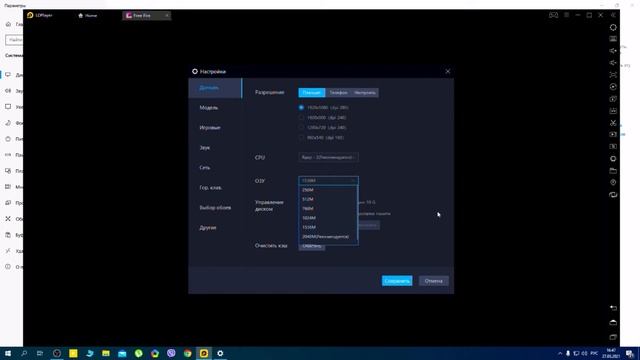The width and height of the screenshot is (640, 360).
Task: Open the CPU cores dropdown
Action: pos(329,157)
